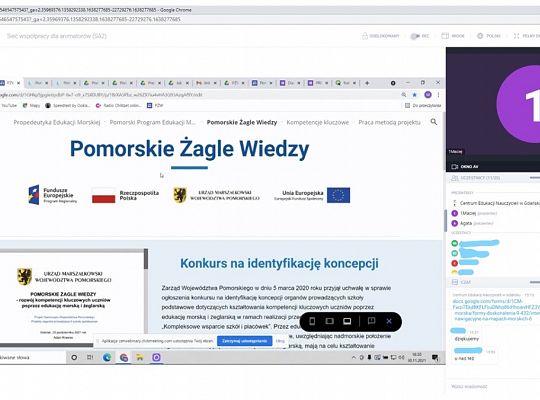Open the Pomorski Program Edukacji M... menu item
This screenshot has width=540, height=400.
(x=153, y=122)
